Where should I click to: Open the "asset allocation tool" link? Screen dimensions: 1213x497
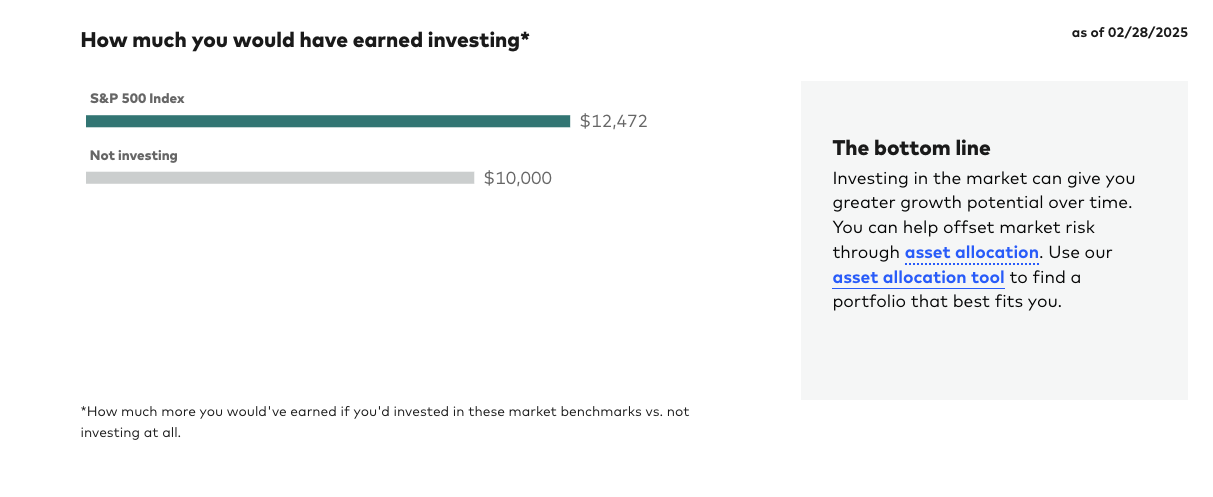click(918, 277)
